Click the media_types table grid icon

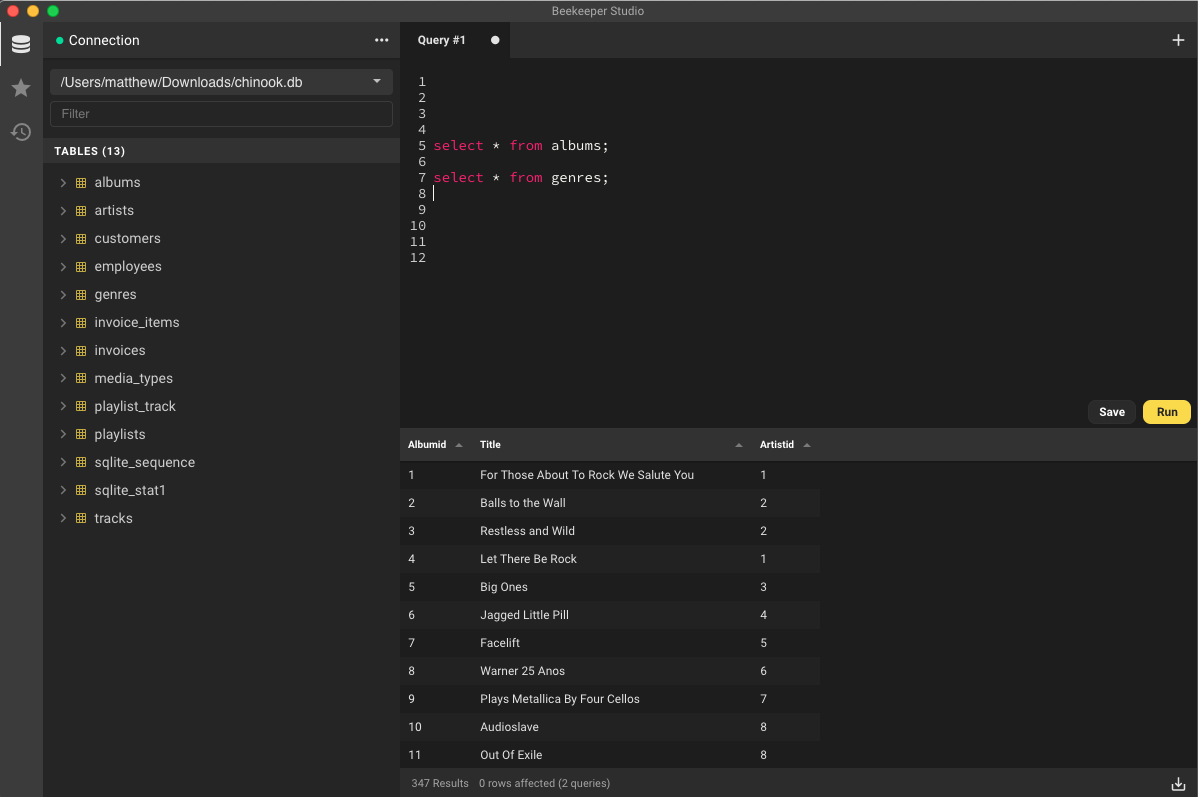pyautogui.click(x=81, y=378)
